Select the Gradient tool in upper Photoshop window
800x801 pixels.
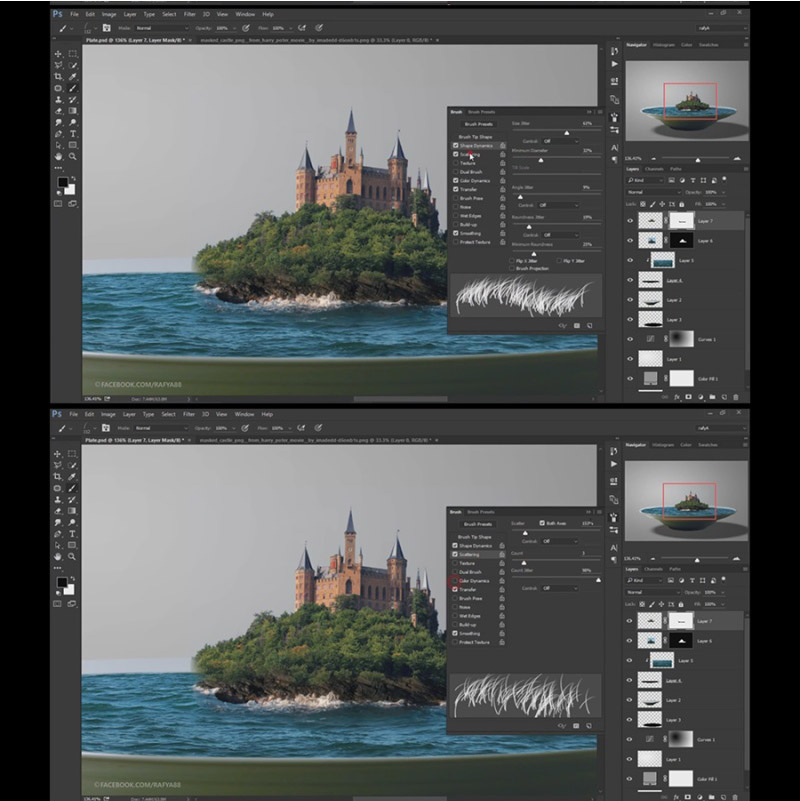[73, 111]
